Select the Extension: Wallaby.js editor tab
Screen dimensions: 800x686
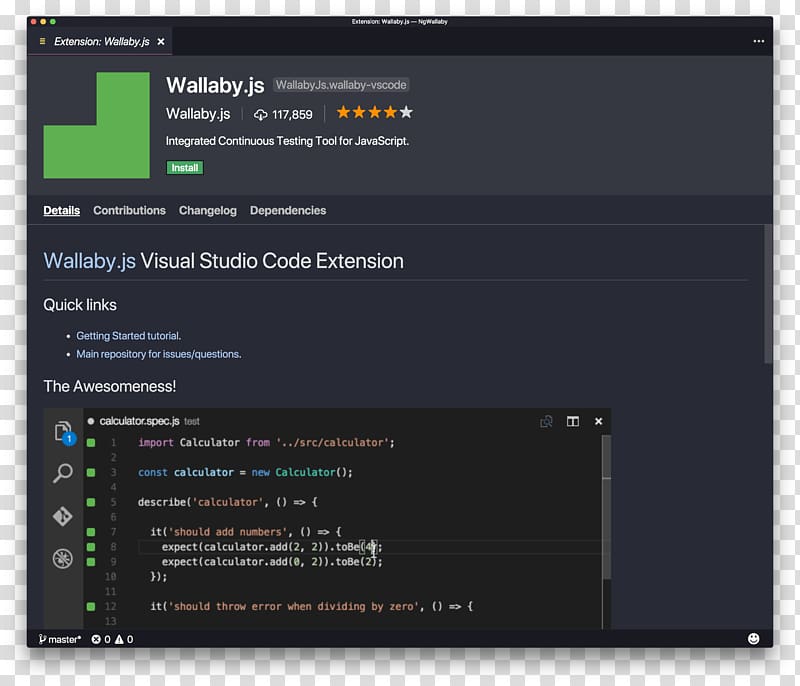[101, 41]
